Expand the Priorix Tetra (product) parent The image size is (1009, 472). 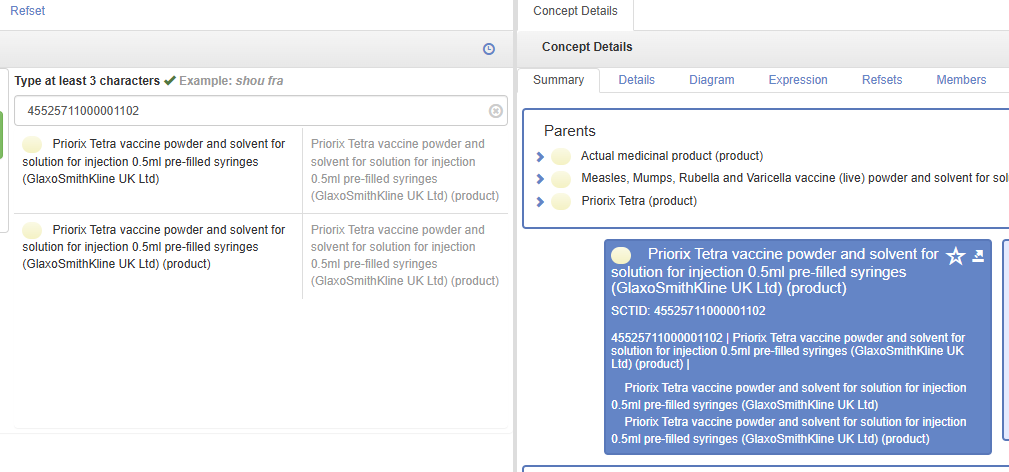[540, 201]
